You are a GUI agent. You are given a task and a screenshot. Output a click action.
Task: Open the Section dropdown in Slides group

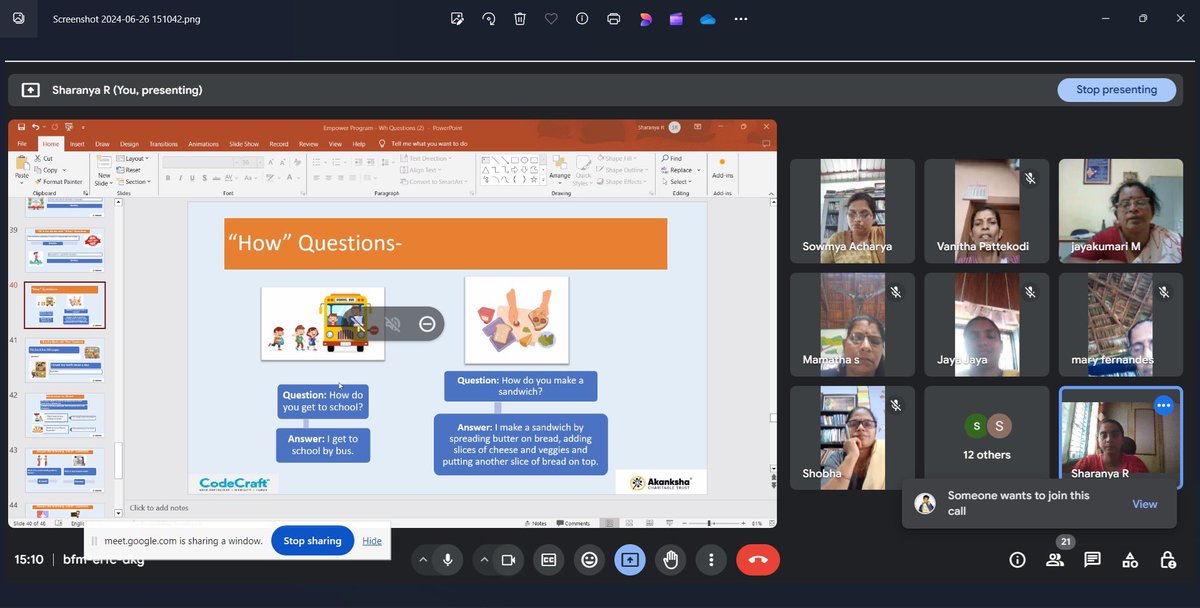click(x=134, y=182)
